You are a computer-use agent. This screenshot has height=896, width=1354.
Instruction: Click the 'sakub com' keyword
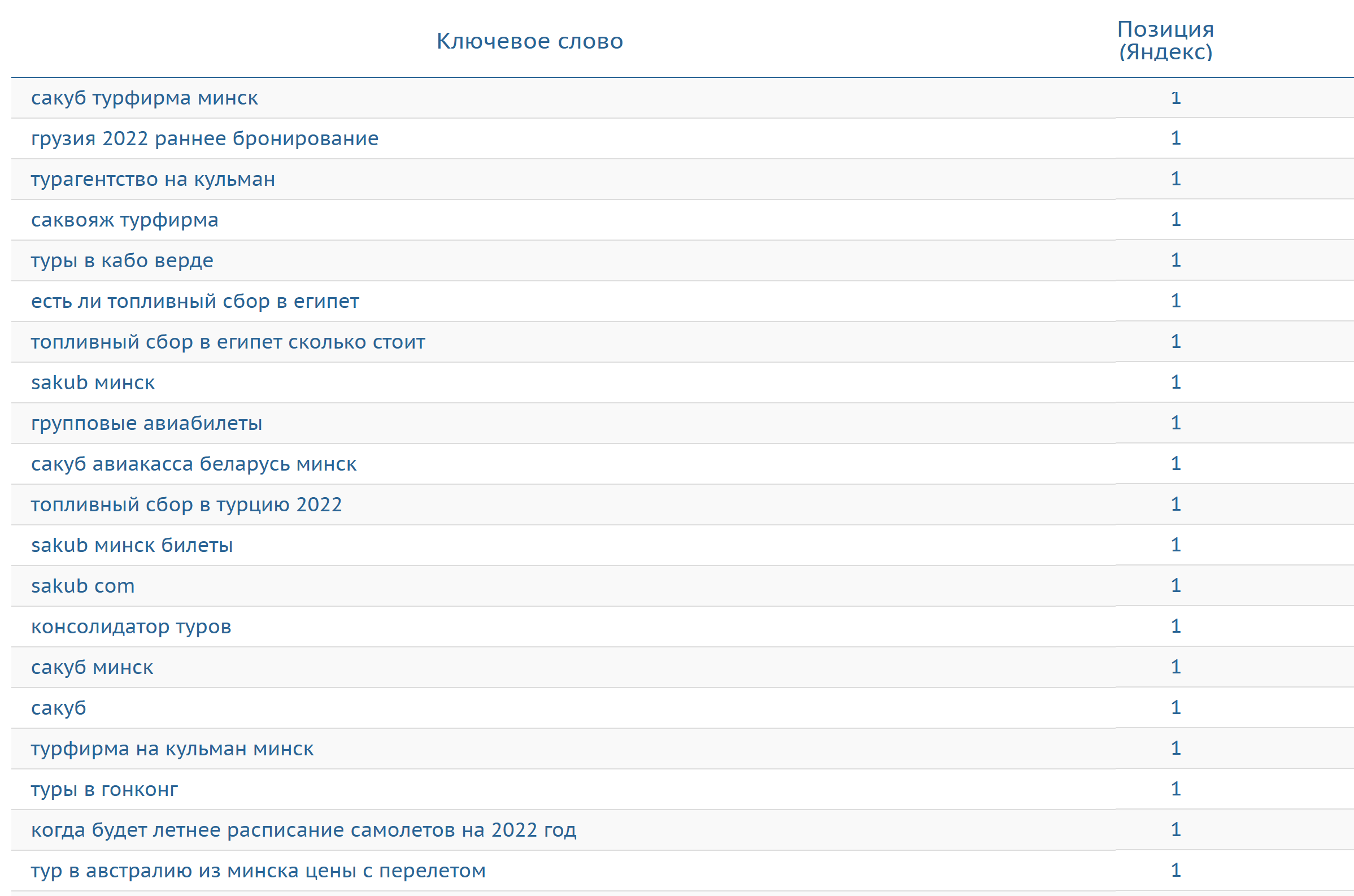[83, 586]
